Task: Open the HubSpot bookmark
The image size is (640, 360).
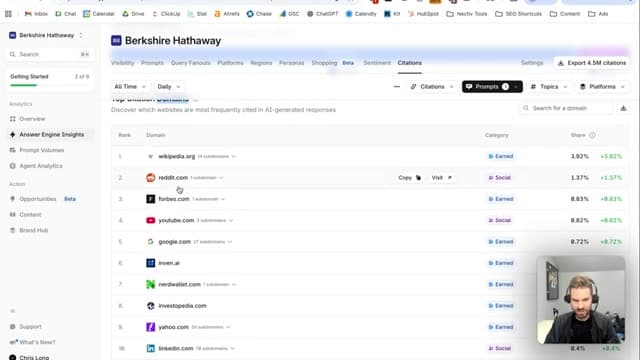Action: [423, 14]
